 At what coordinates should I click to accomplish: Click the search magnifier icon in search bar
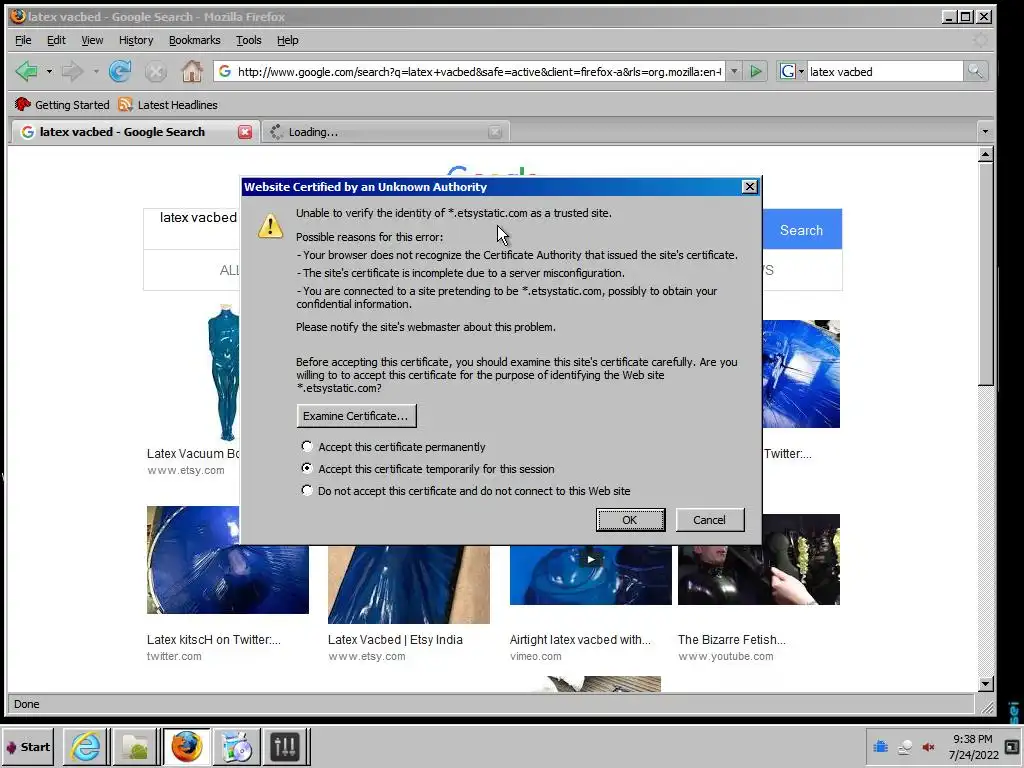pos(975,71)
